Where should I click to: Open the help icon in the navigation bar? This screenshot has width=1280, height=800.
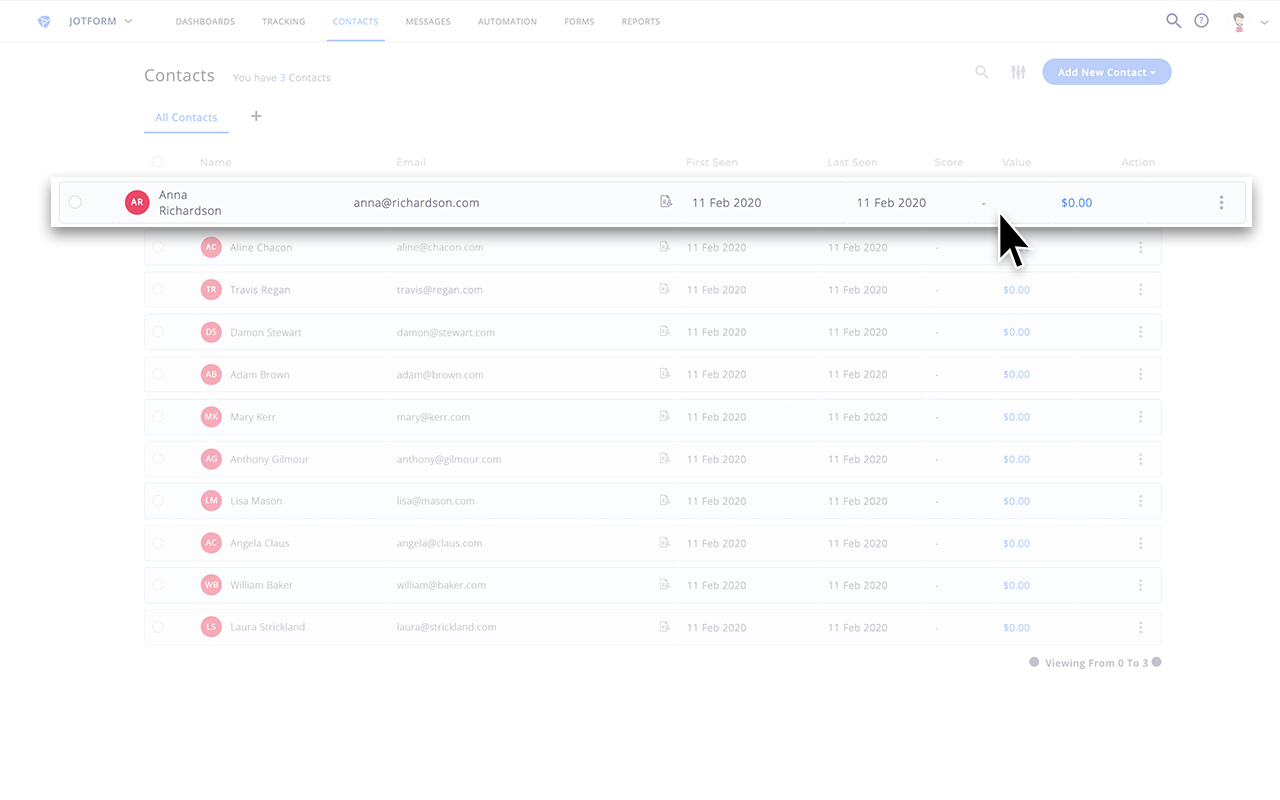tap(1201, 20)
